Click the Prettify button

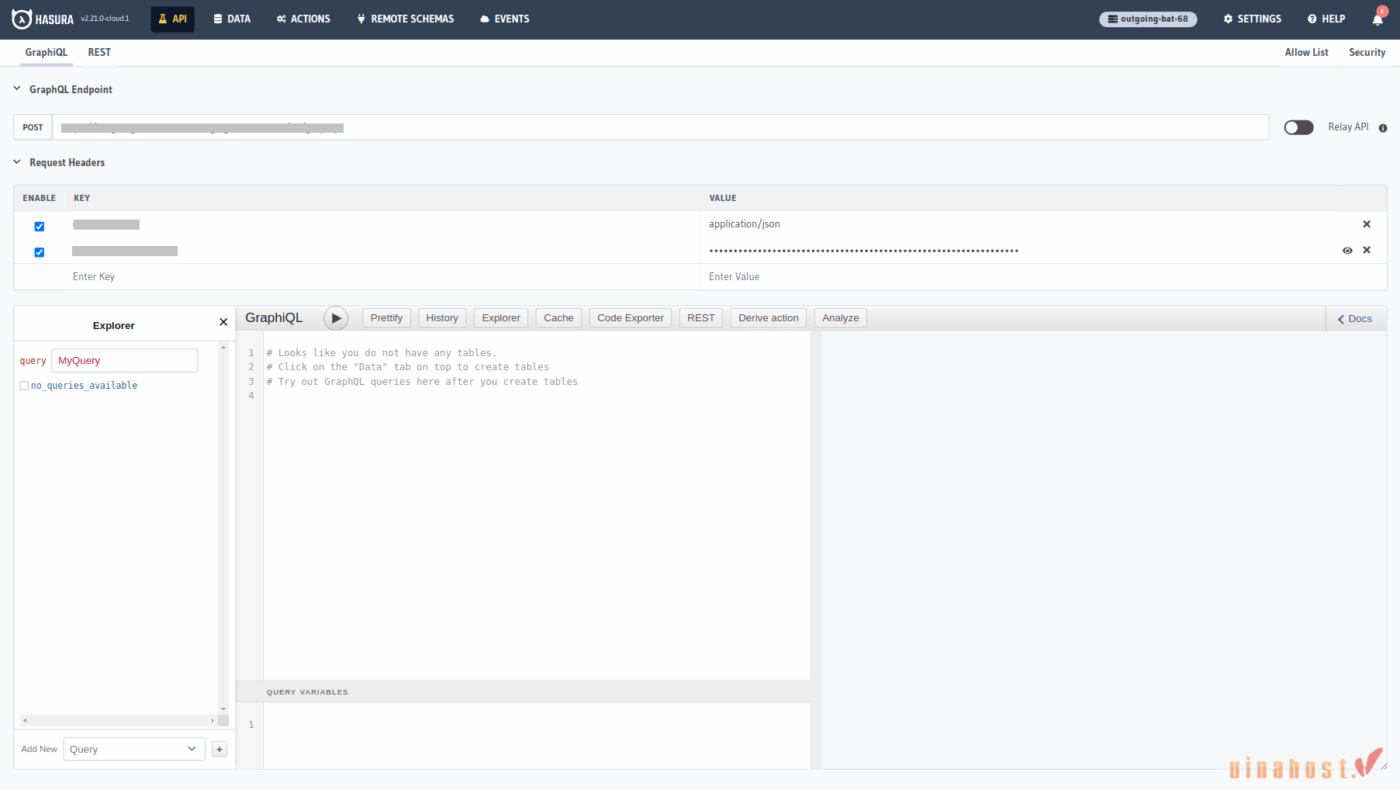386,318
